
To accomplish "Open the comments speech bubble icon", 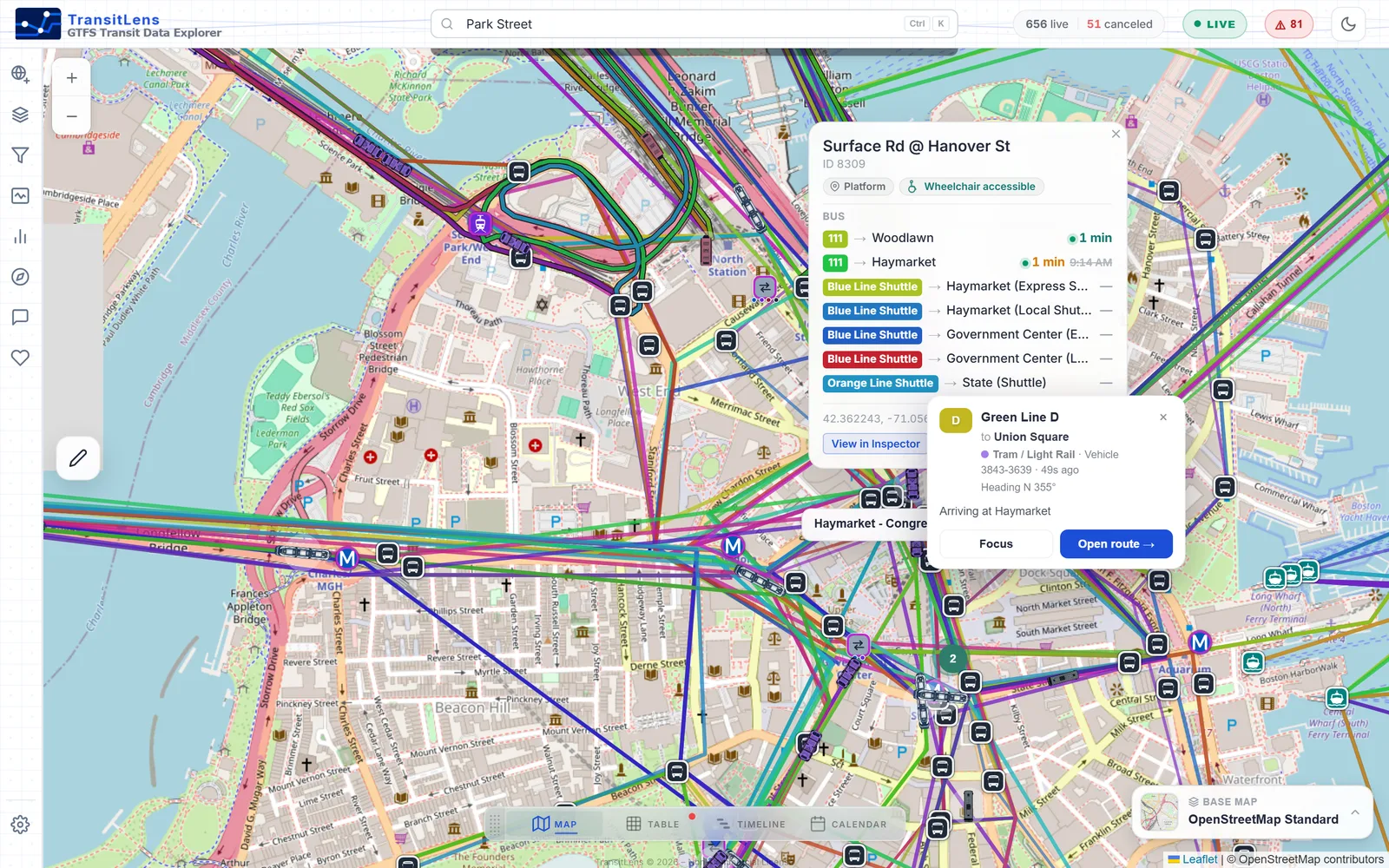I will tap(20, 318).
